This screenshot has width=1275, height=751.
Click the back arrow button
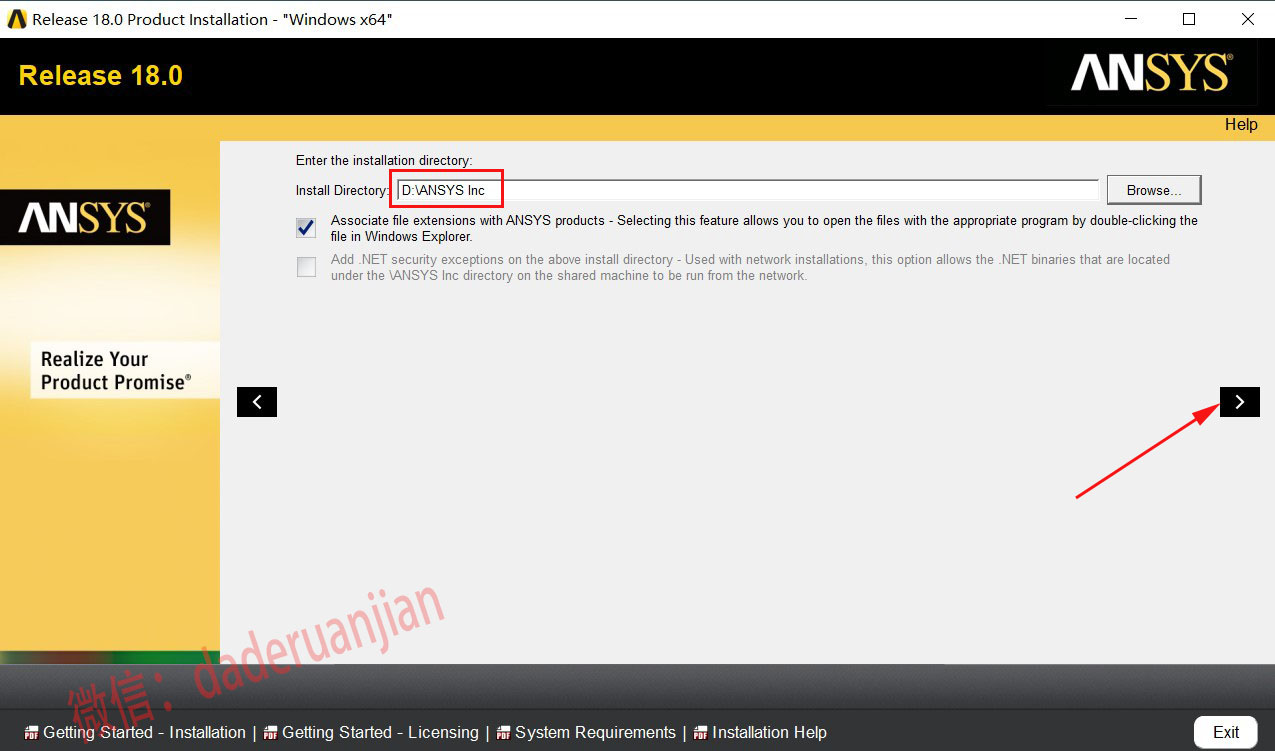(257, 402)
